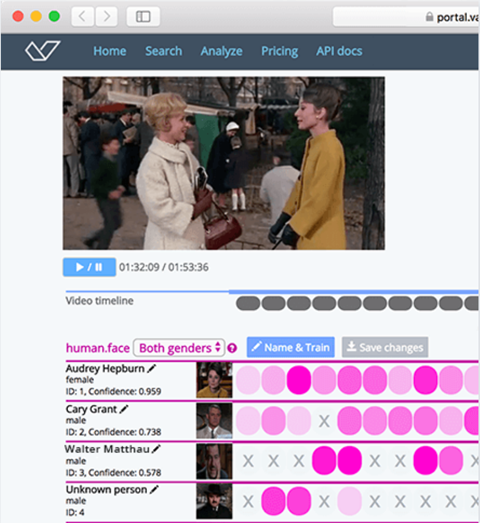Click Audrey Hepburn face thumbnail
480x523 pixels.
coord(214,380)
